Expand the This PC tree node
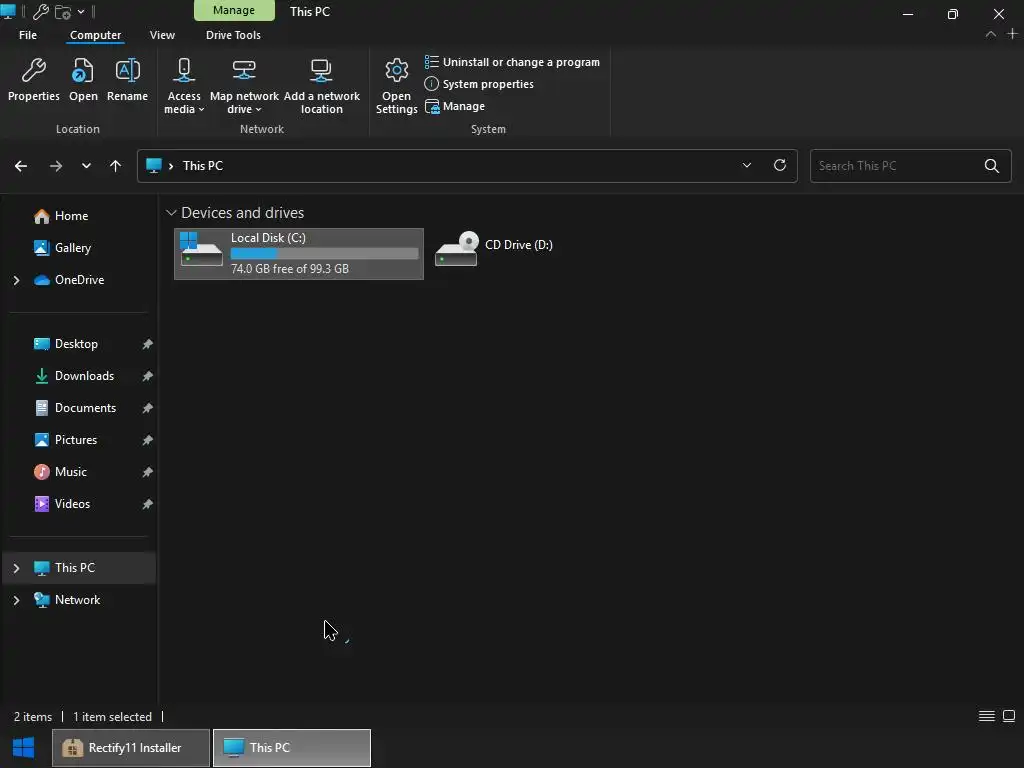Viewport: 1024px width, 768px height. (16, 568)
